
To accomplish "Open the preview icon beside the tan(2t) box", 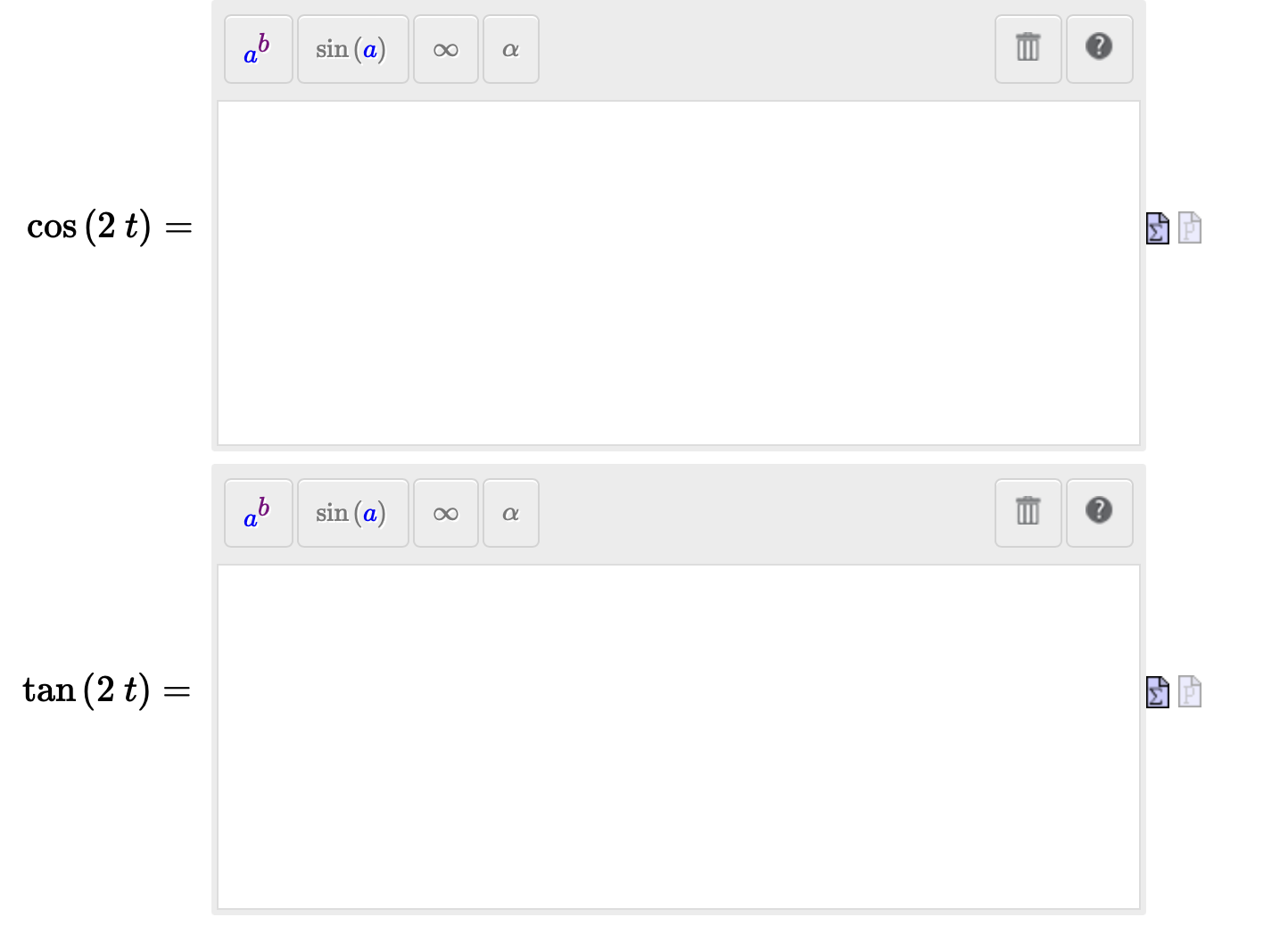I will pyautogui.click(x=1190, y=692).
